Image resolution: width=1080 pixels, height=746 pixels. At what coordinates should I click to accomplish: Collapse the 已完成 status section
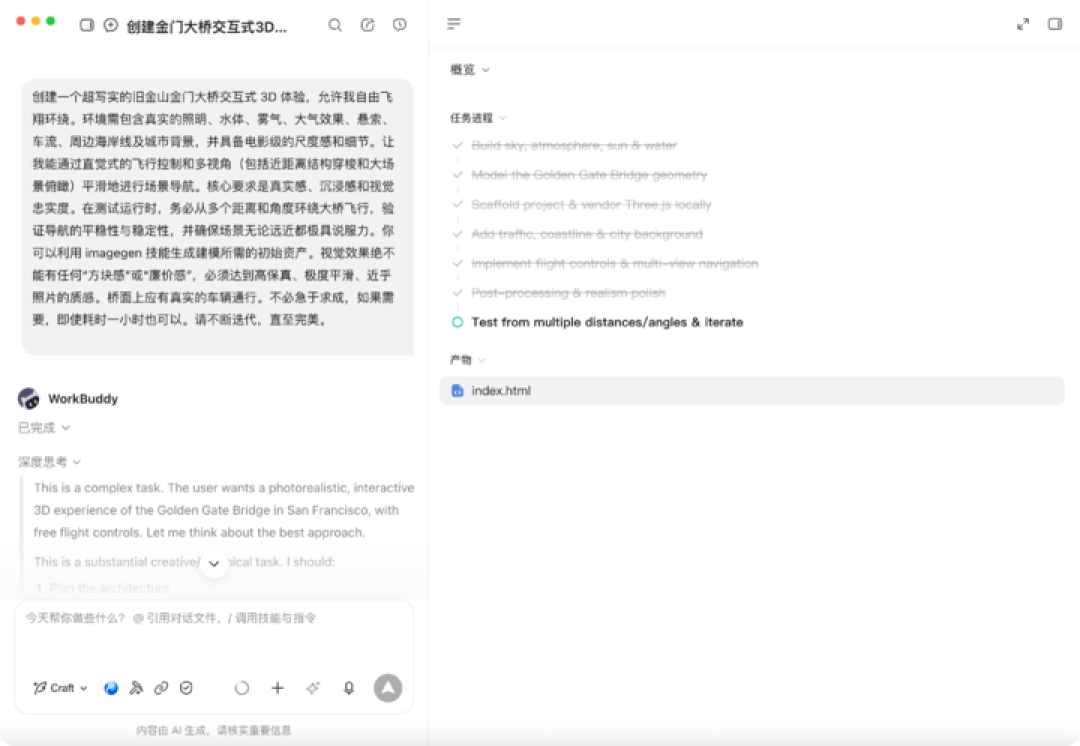click(x=44, y=428)
